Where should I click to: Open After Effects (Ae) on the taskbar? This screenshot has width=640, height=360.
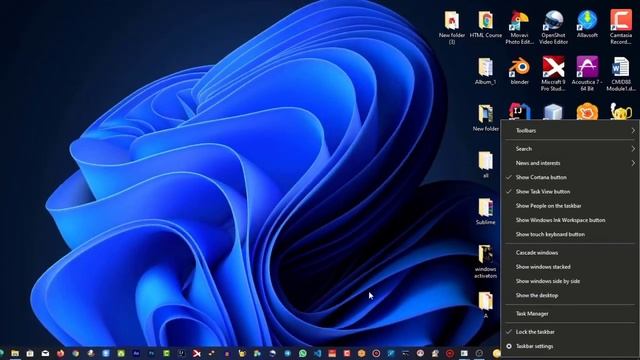point(136,353)
